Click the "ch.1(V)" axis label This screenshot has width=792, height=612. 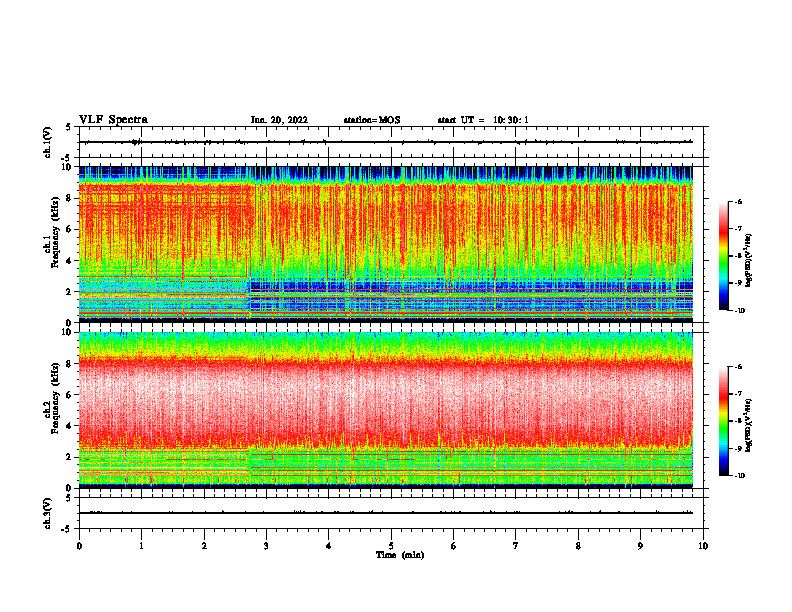(48, 142)
